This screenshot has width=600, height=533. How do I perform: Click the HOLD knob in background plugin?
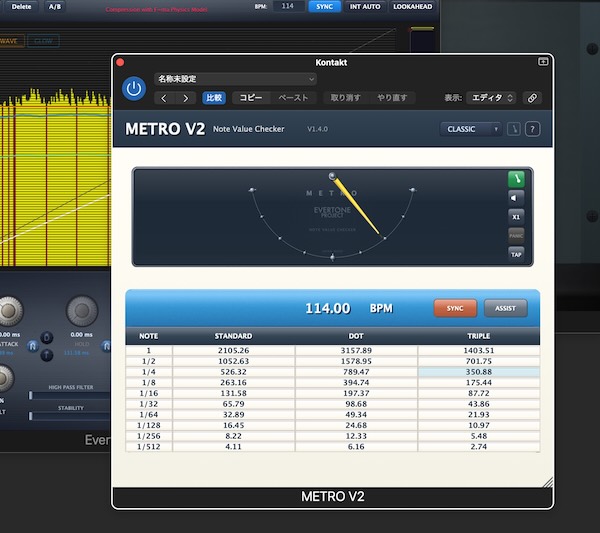tap(82, 311)
